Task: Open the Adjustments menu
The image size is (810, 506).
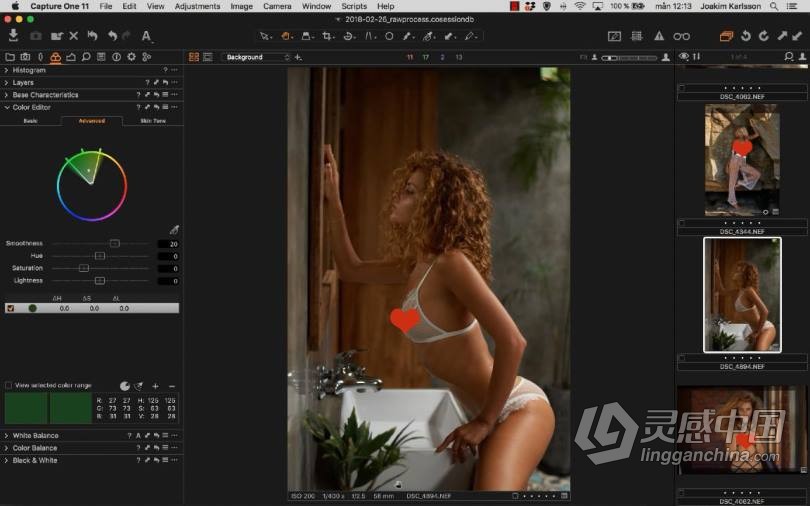Action: [x=197, y=6]
